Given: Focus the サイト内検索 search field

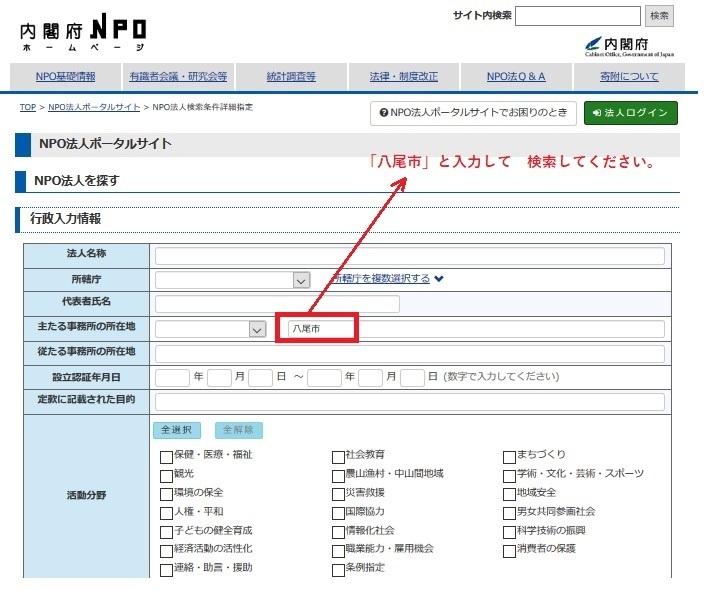Looking at the screenshot, I should [577, 16].
